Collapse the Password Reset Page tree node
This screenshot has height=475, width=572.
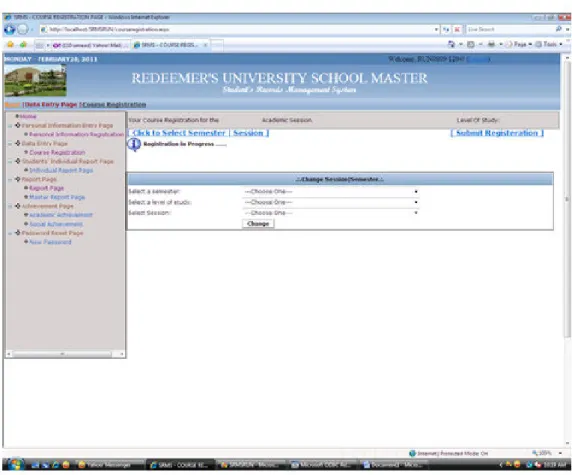pyautogui.click(x=10, y=233)
